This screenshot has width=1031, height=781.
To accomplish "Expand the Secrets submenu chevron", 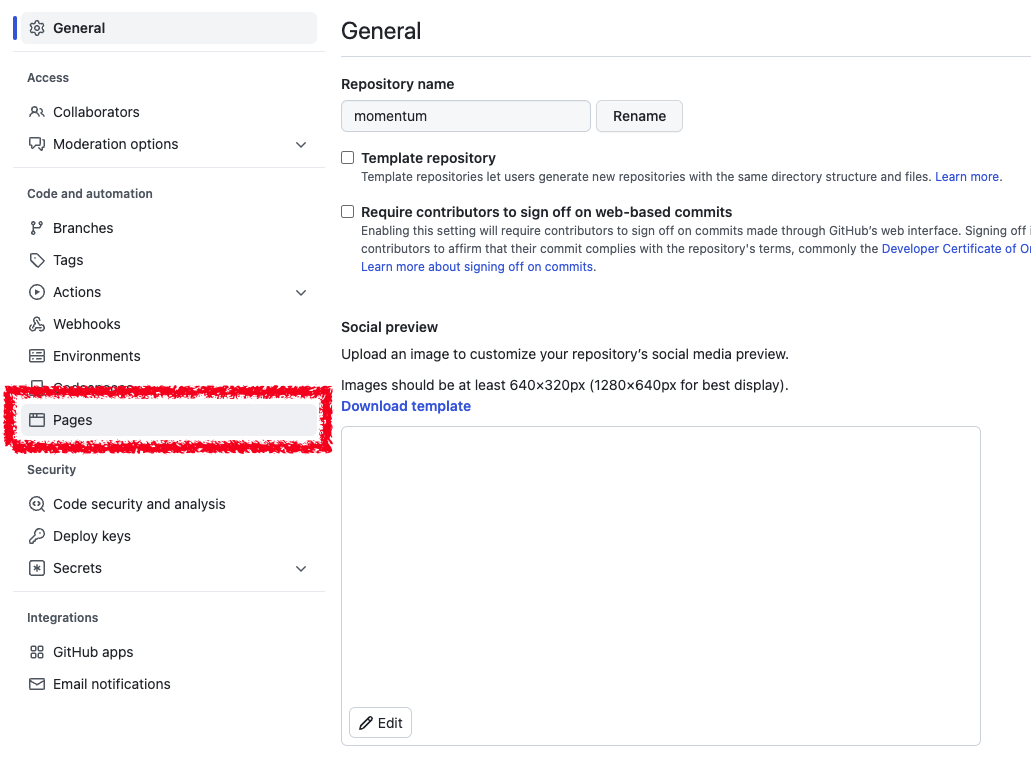I will coord(300,569).
